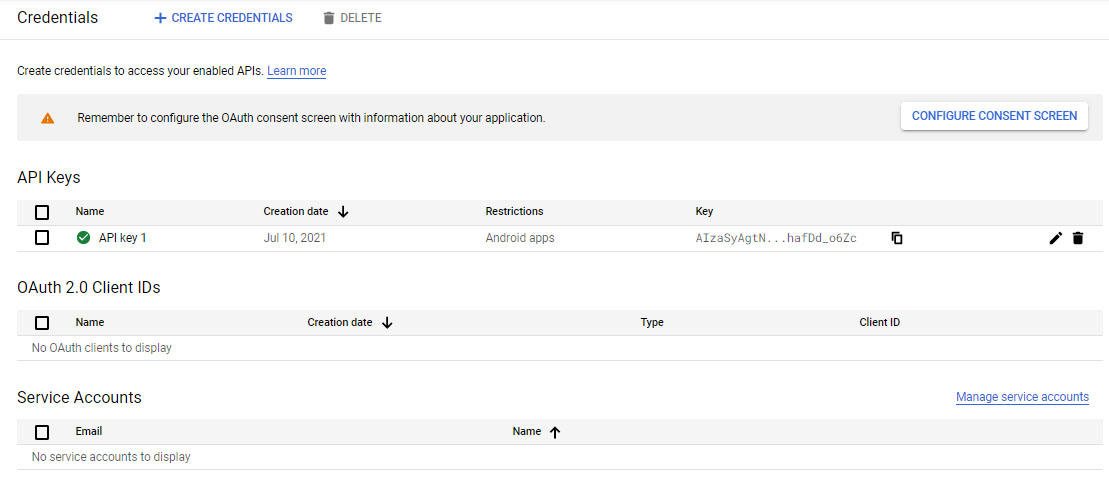
Task: Sort API Keys by Creation date arrow
Action: pyautogui.click(x=343, y=212)
